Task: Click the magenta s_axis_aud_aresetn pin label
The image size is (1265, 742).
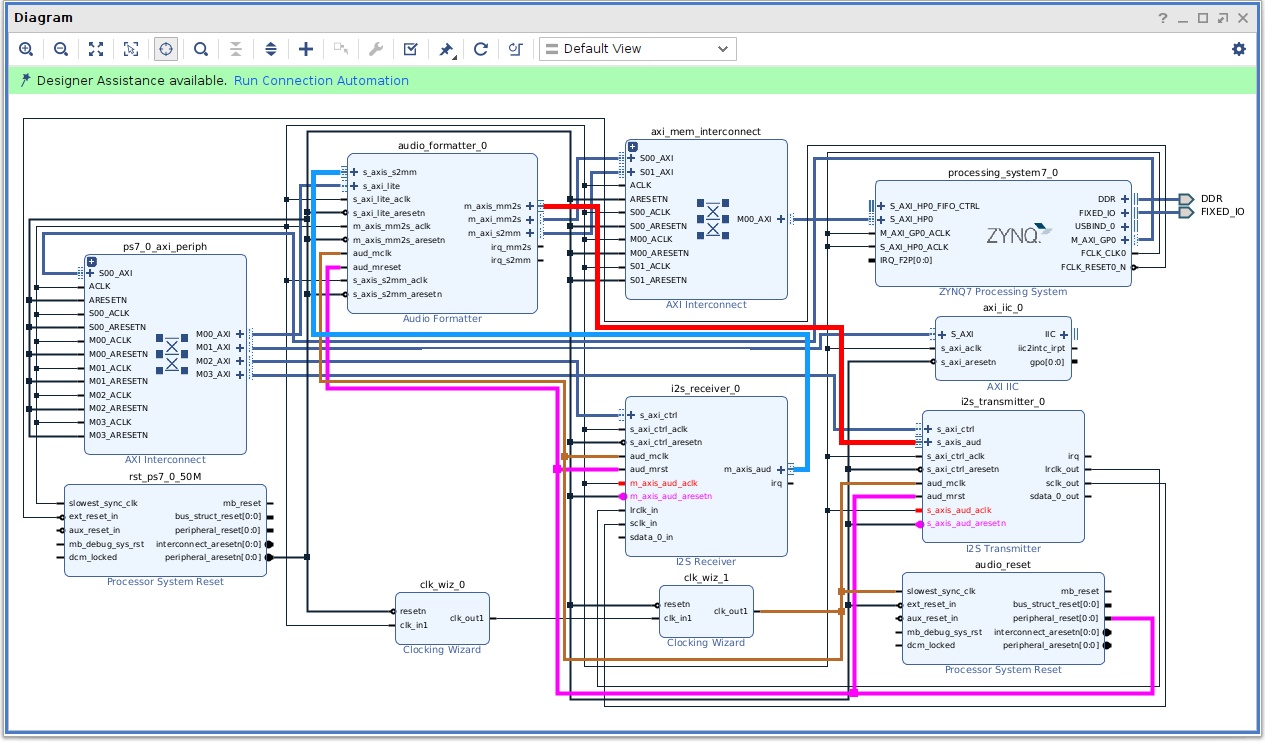Action: point(966,523)
